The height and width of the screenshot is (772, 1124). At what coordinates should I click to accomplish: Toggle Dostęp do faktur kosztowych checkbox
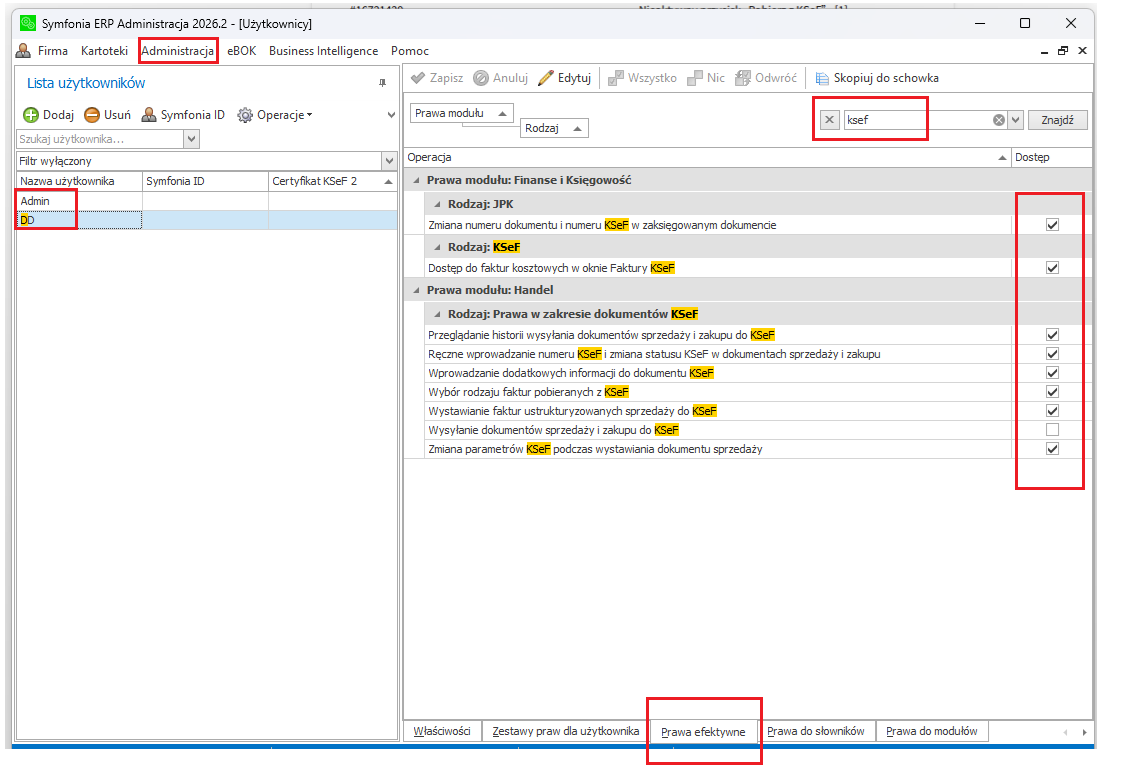[x=1052, y=268]
